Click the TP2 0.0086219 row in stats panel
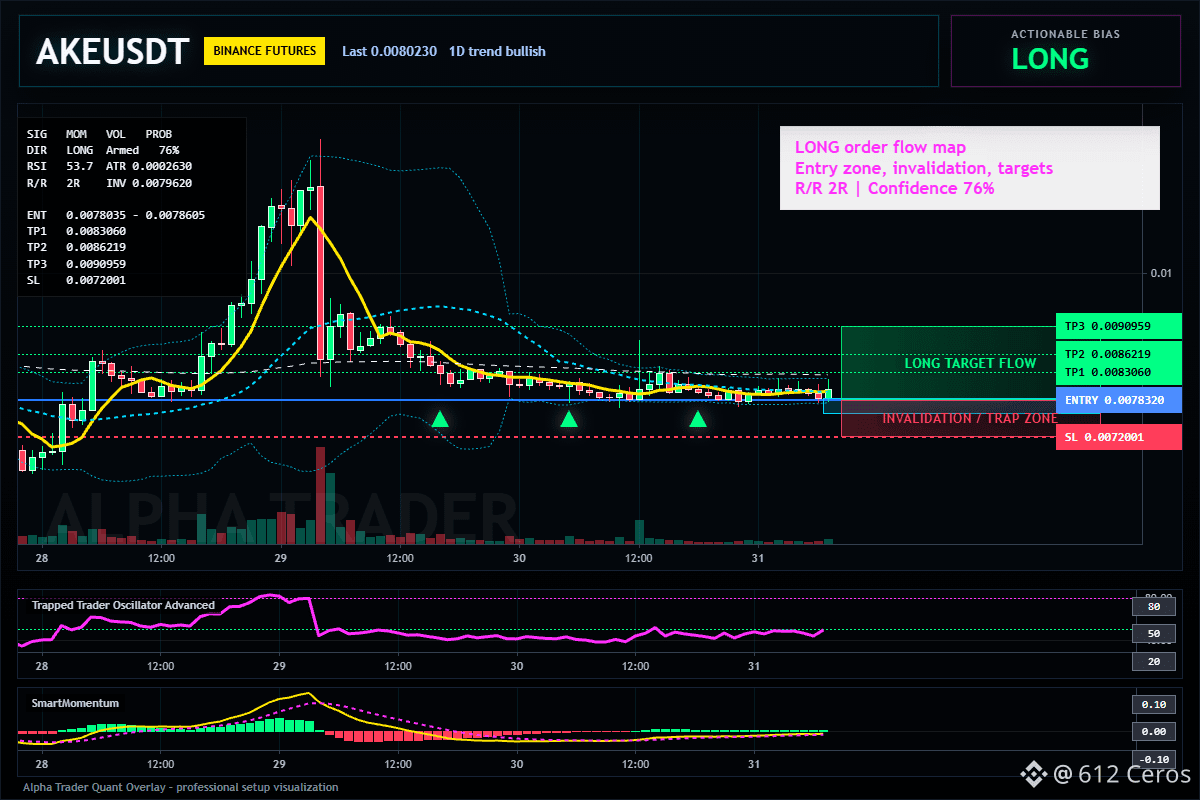The height and width of the screenshot is (800, 1200). pos(76,247)
